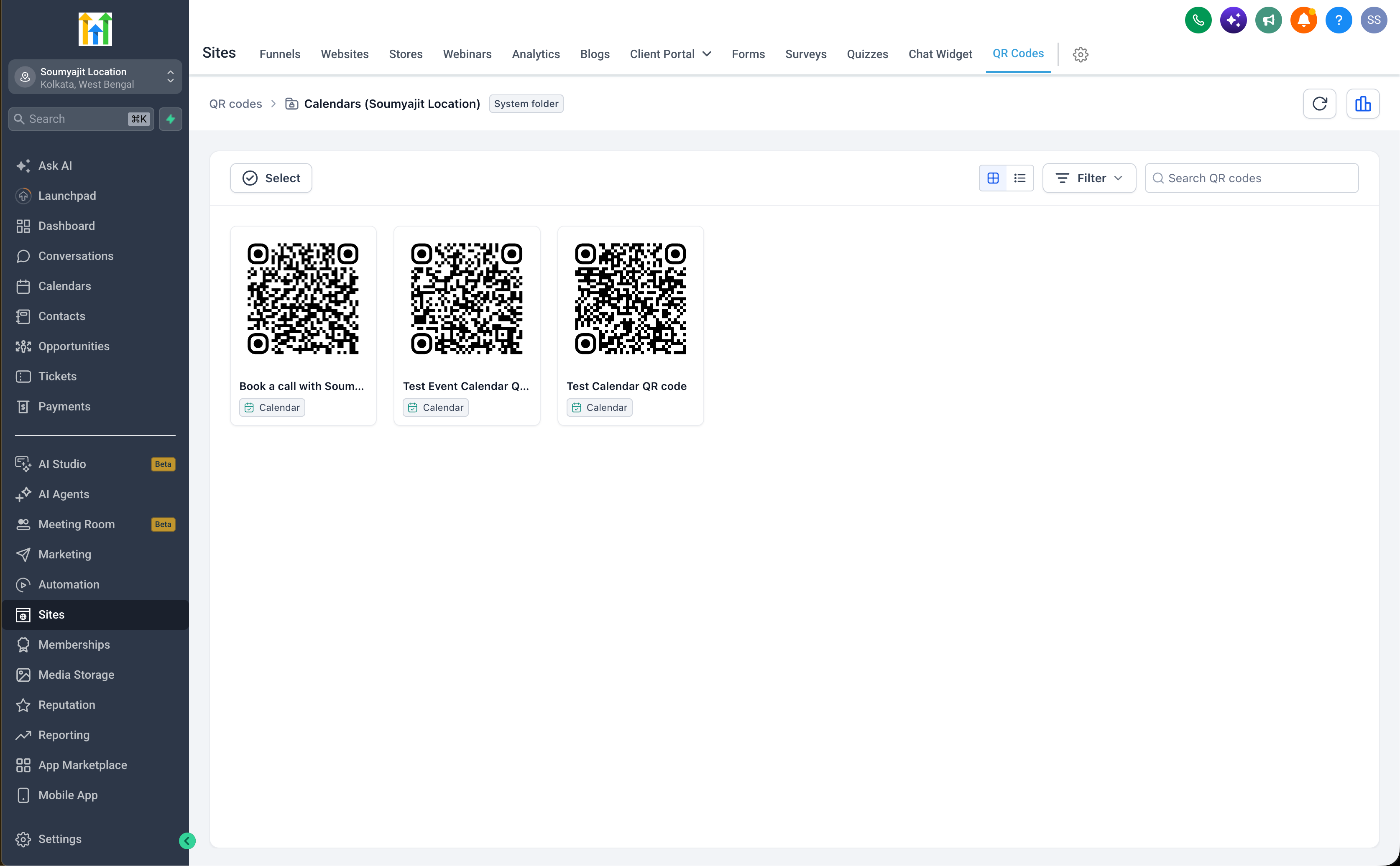Viewport: 1400px width, 866px height.
Task: Switch to list view
Action: tap(1019, 178)
